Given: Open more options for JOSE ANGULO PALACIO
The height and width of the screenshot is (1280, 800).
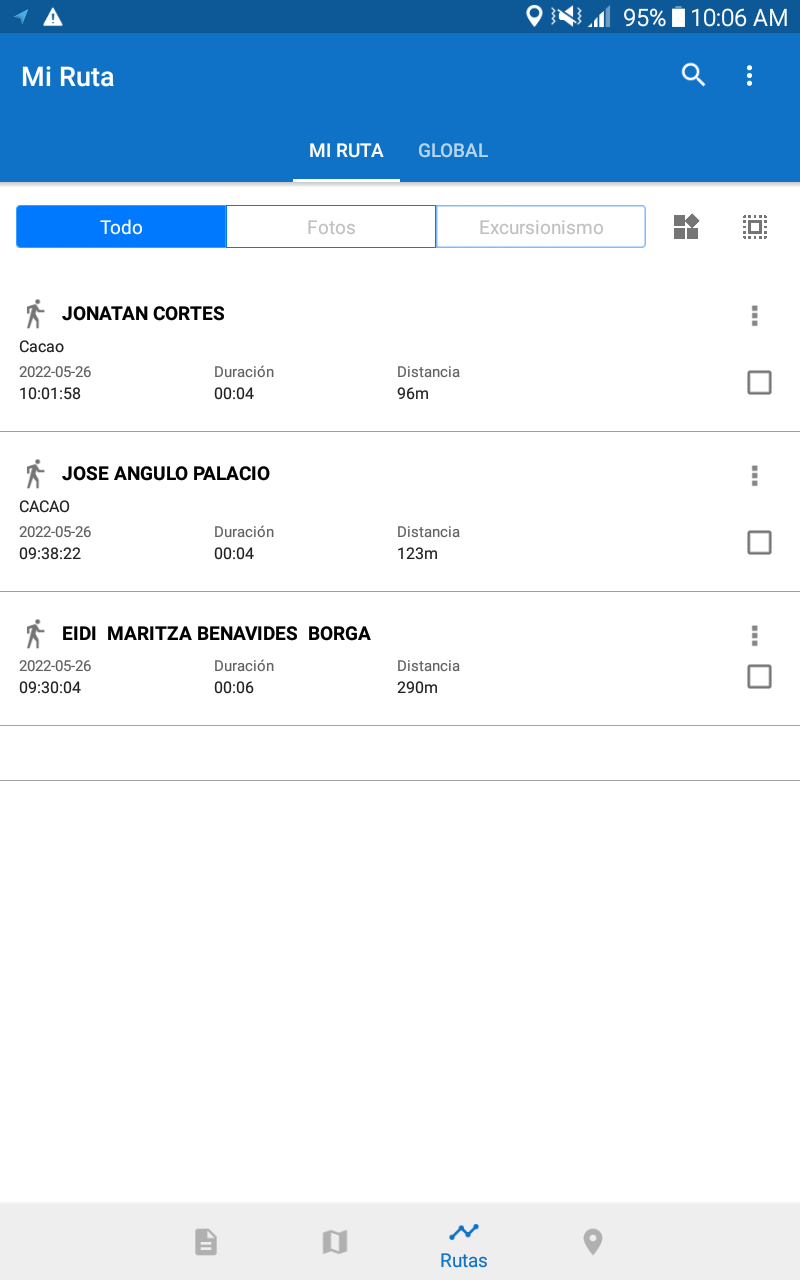Looking at the screenshot, I should 754,476.
